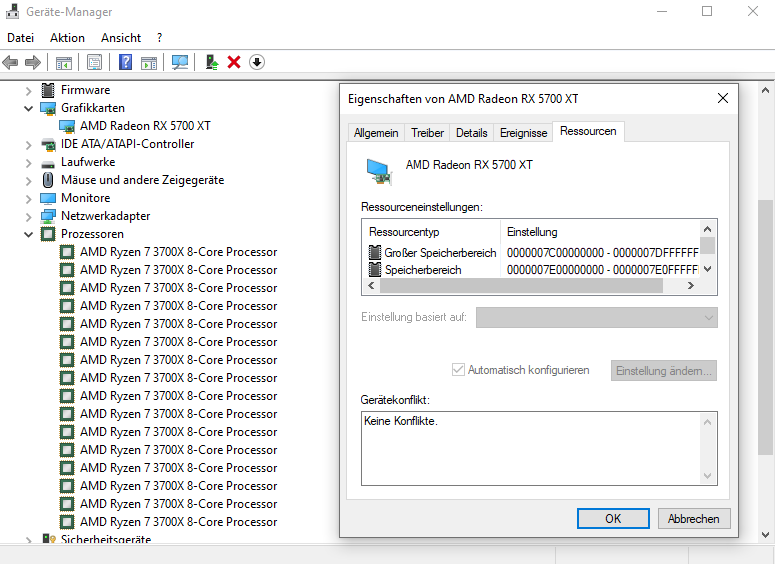This screenshot has width=775, height=564.
Task: Click the Forward arrow toolbar icon
Action: click(x=33, y=62)
